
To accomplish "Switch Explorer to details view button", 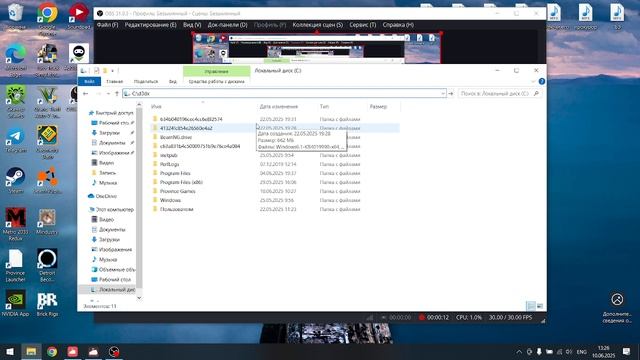I will coord(531,306).
